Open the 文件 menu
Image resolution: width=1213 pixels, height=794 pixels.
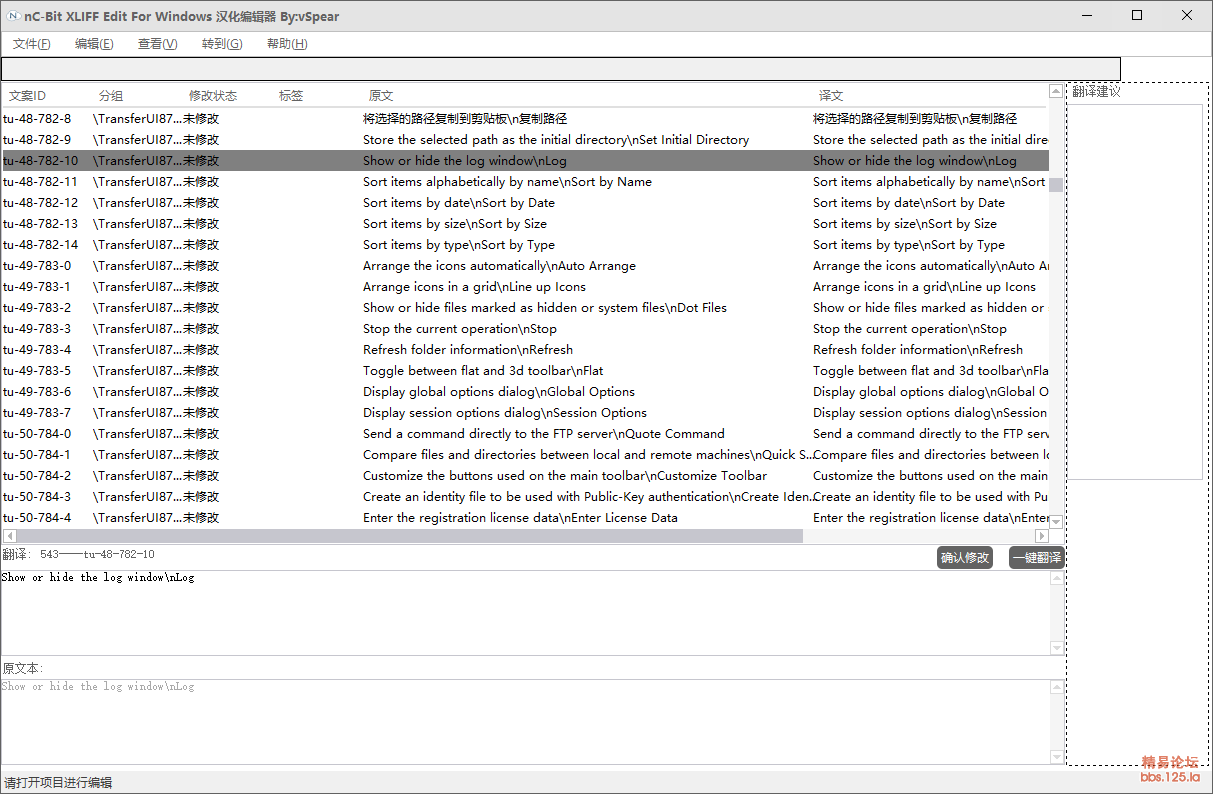pyautogui.click(x=32, y=44)
